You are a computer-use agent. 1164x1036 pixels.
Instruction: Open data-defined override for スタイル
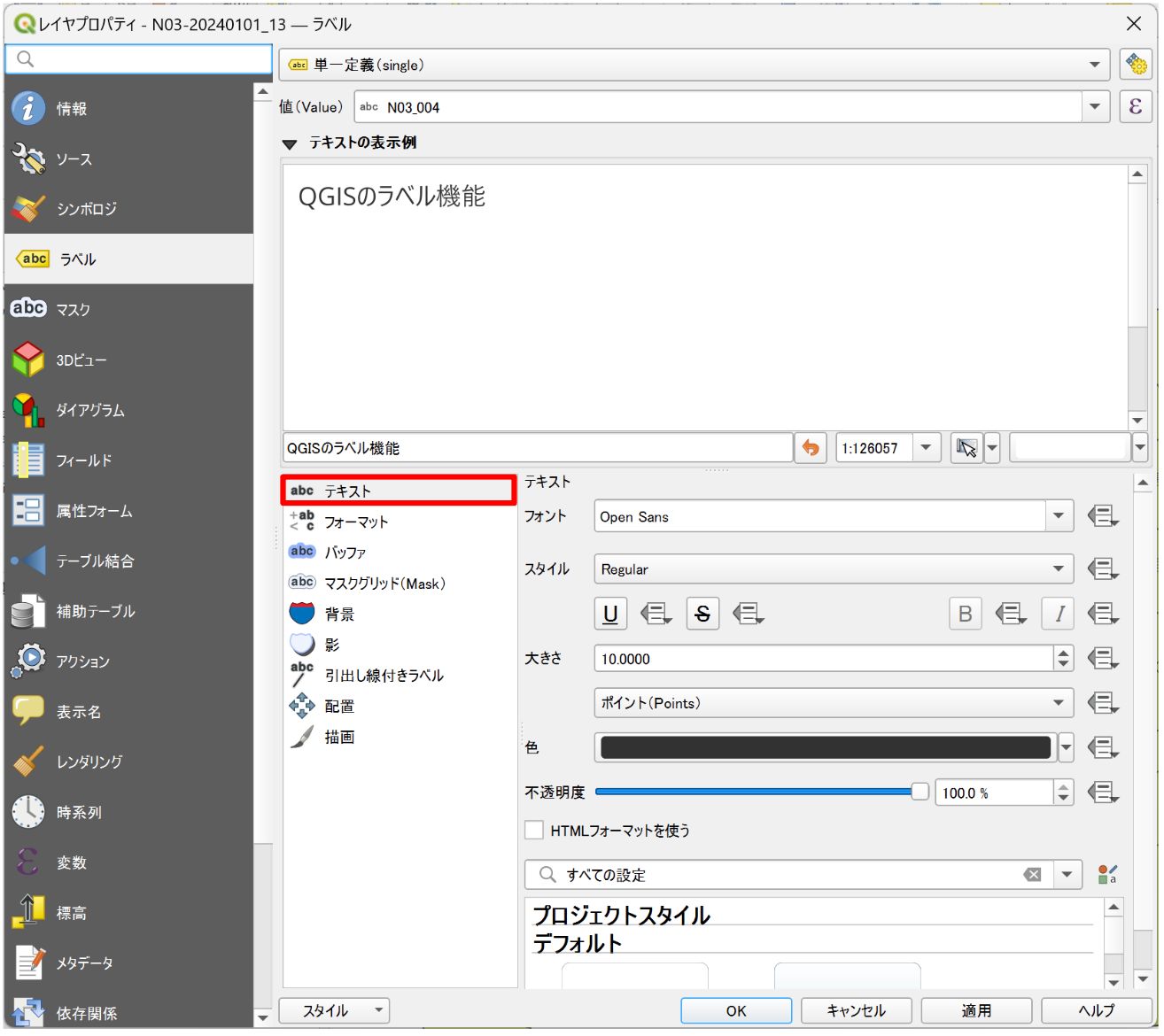click(1103, 568)
